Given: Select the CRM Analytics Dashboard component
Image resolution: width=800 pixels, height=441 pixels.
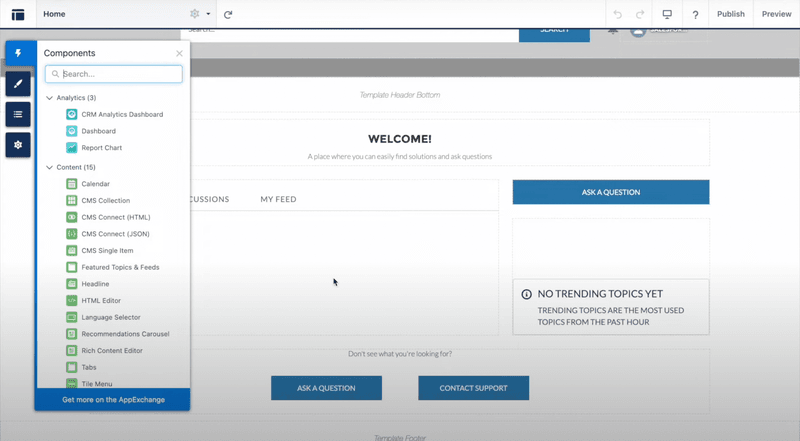Looking at the screenshot, I should [x=121, y=114].
